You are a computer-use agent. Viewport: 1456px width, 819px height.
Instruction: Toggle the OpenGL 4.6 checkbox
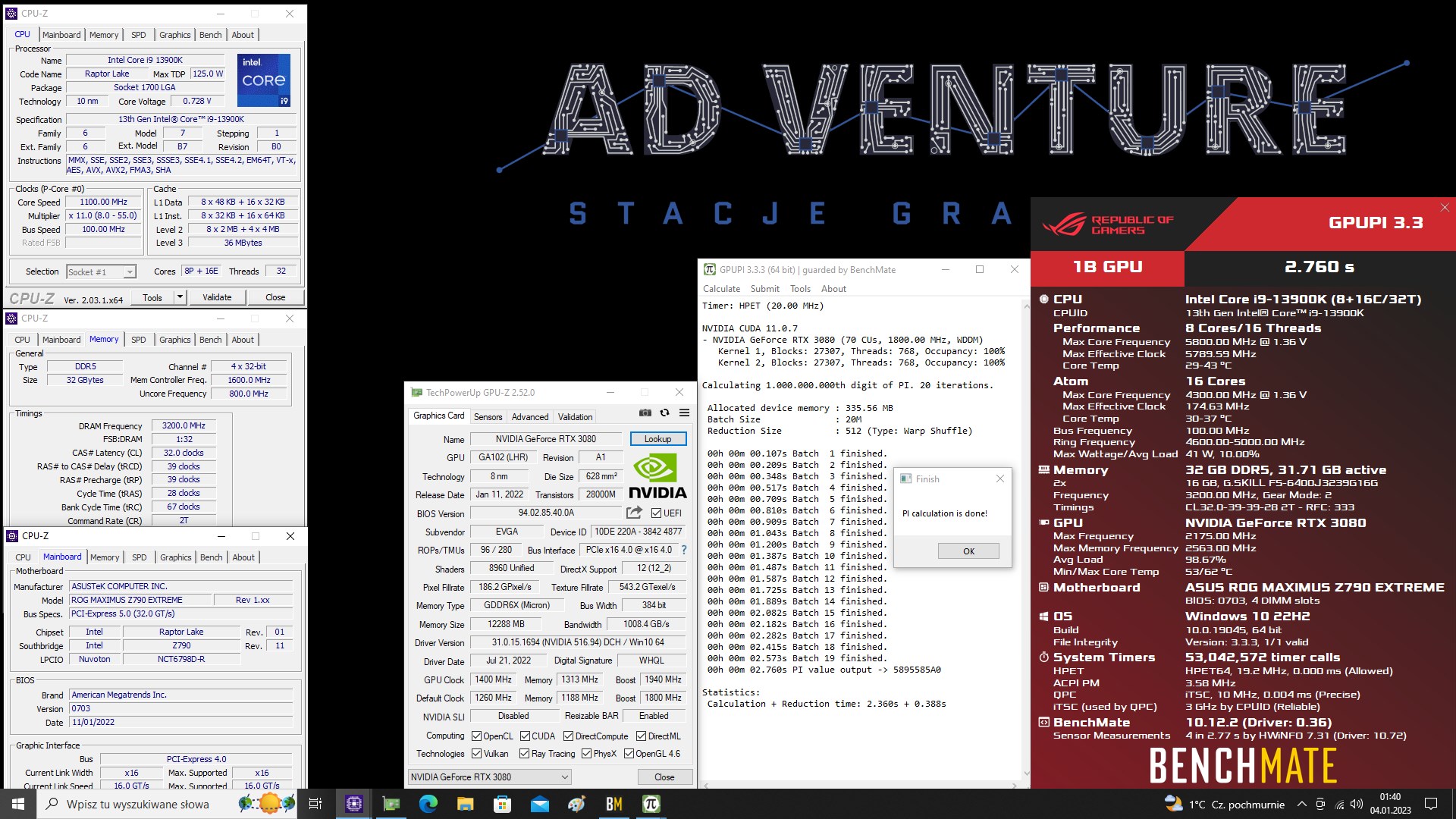point(629,754)
